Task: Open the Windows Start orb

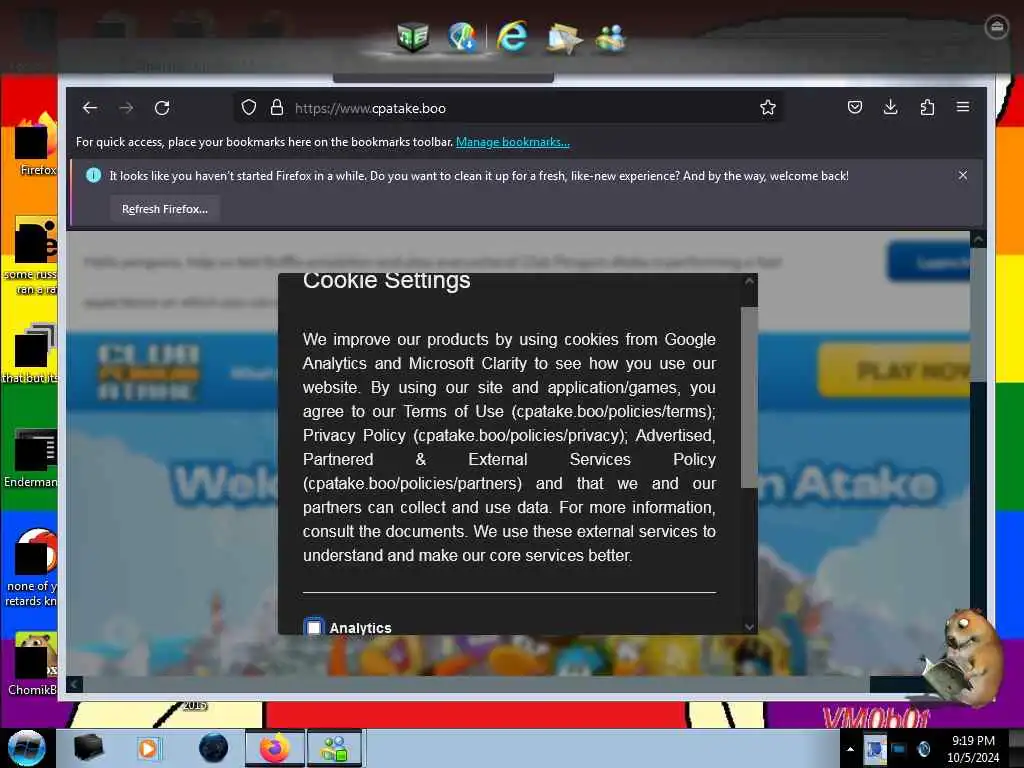Action: coord(27,748)
